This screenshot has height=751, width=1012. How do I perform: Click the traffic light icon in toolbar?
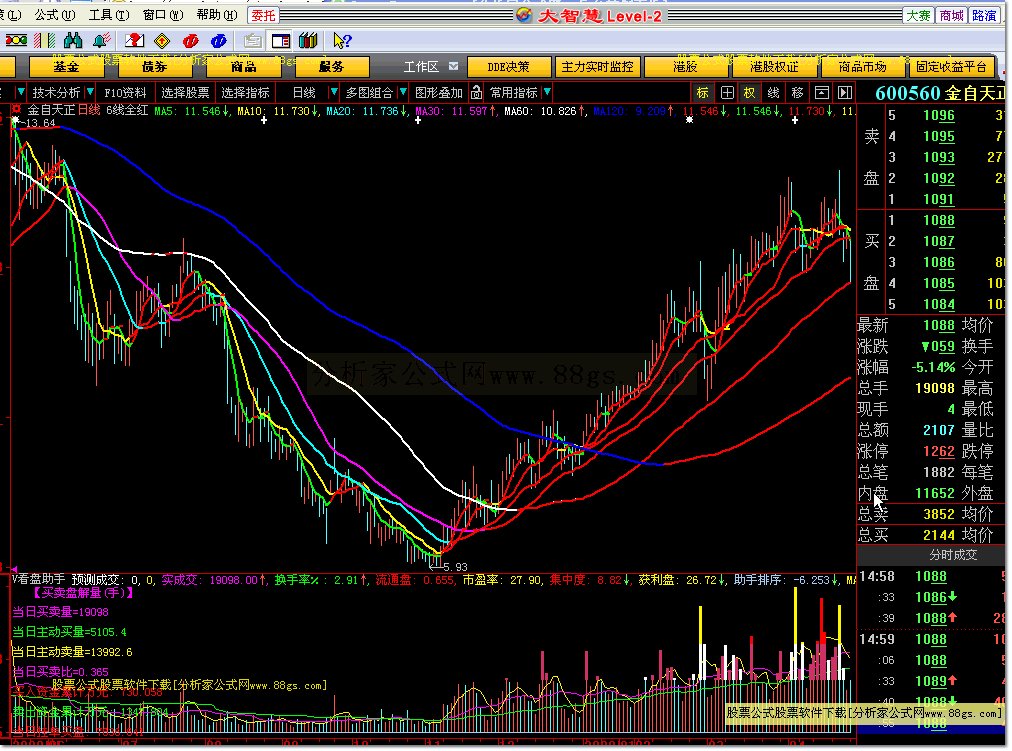point(15,41)
